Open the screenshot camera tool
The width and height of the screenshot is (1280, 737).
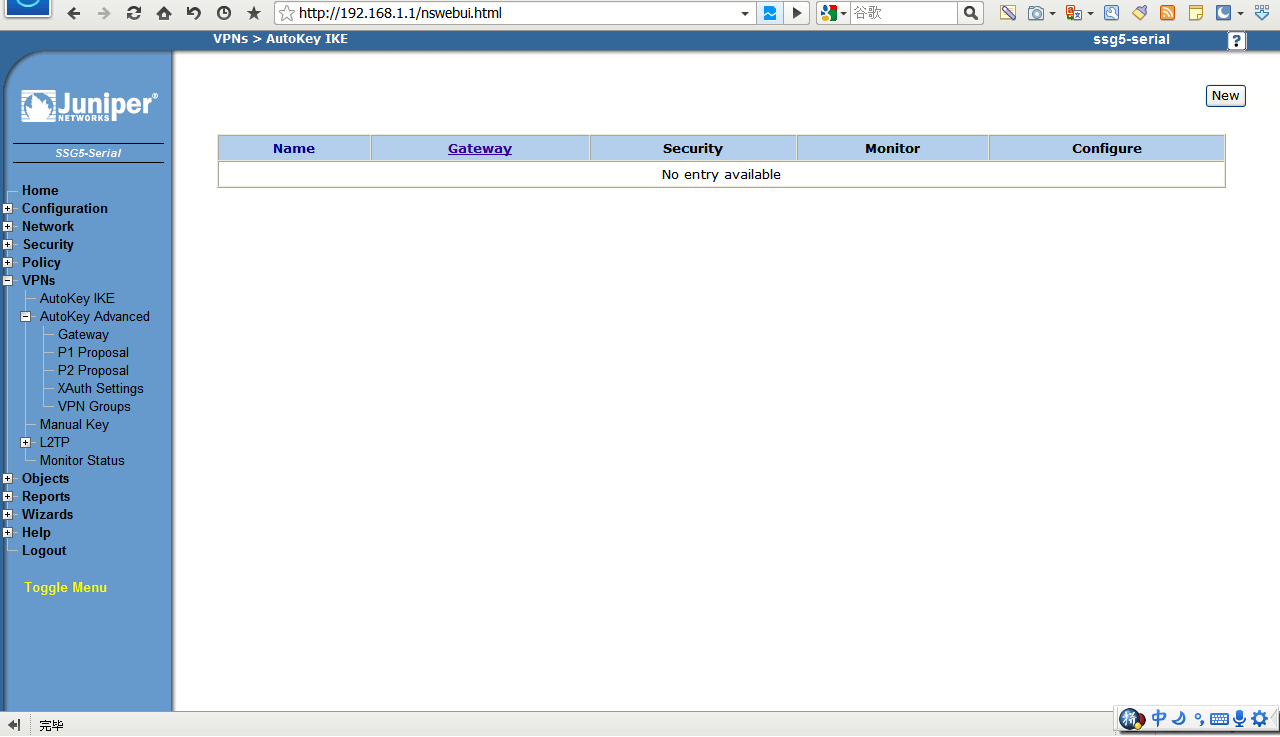tap(1036, 13)
